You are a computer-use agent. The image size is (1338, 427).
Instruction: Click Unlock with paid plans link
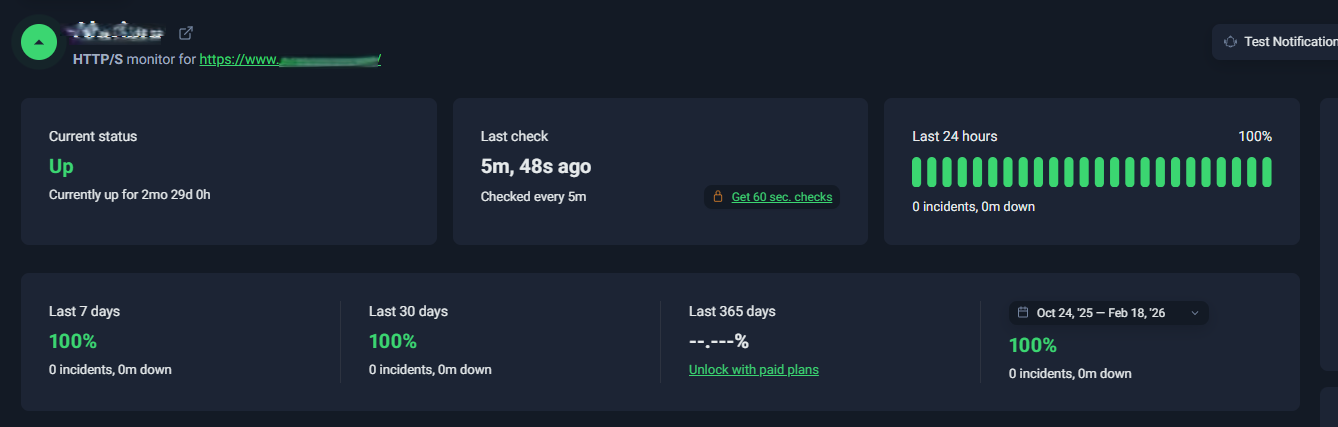753,370
